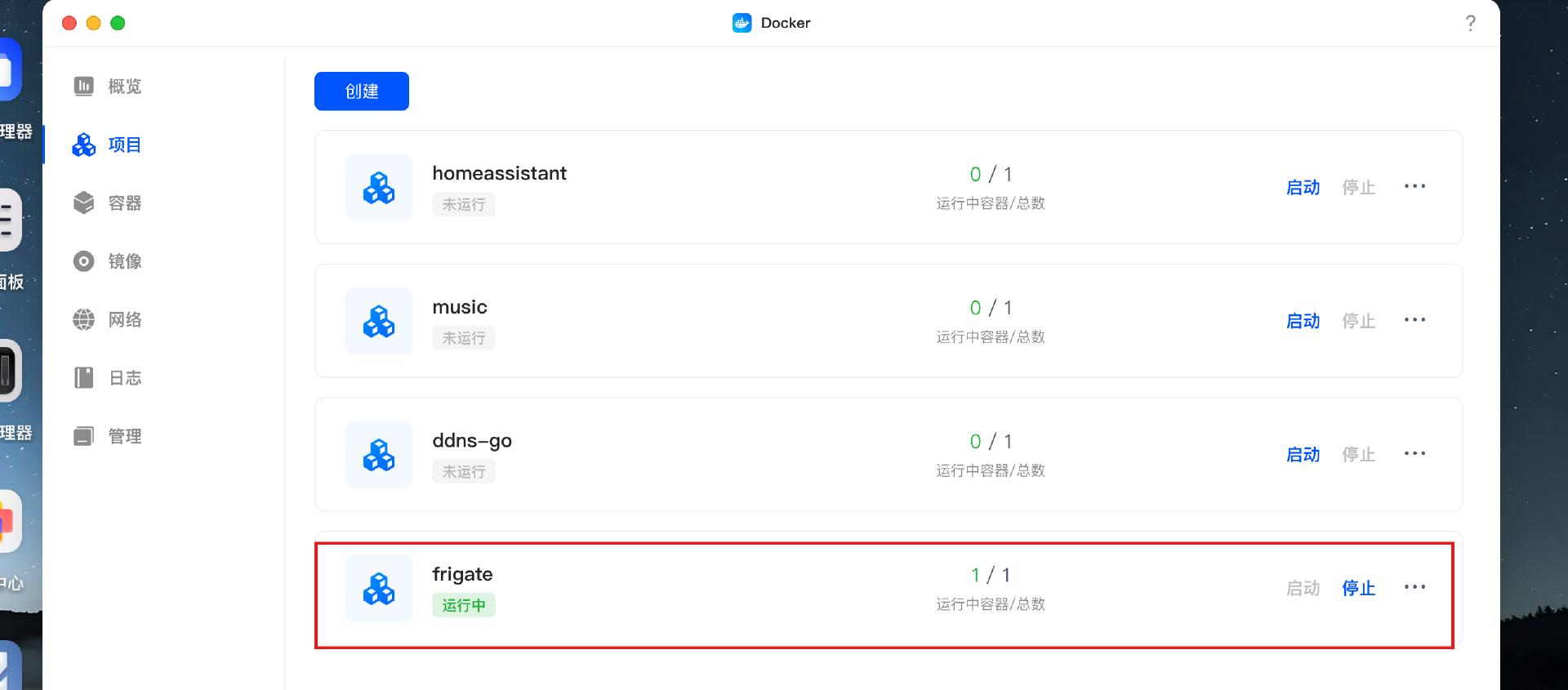Open the three-dot menu for ddns-go
Viewport: 1568px width, 690px height.
click(x=1414, y=453)
